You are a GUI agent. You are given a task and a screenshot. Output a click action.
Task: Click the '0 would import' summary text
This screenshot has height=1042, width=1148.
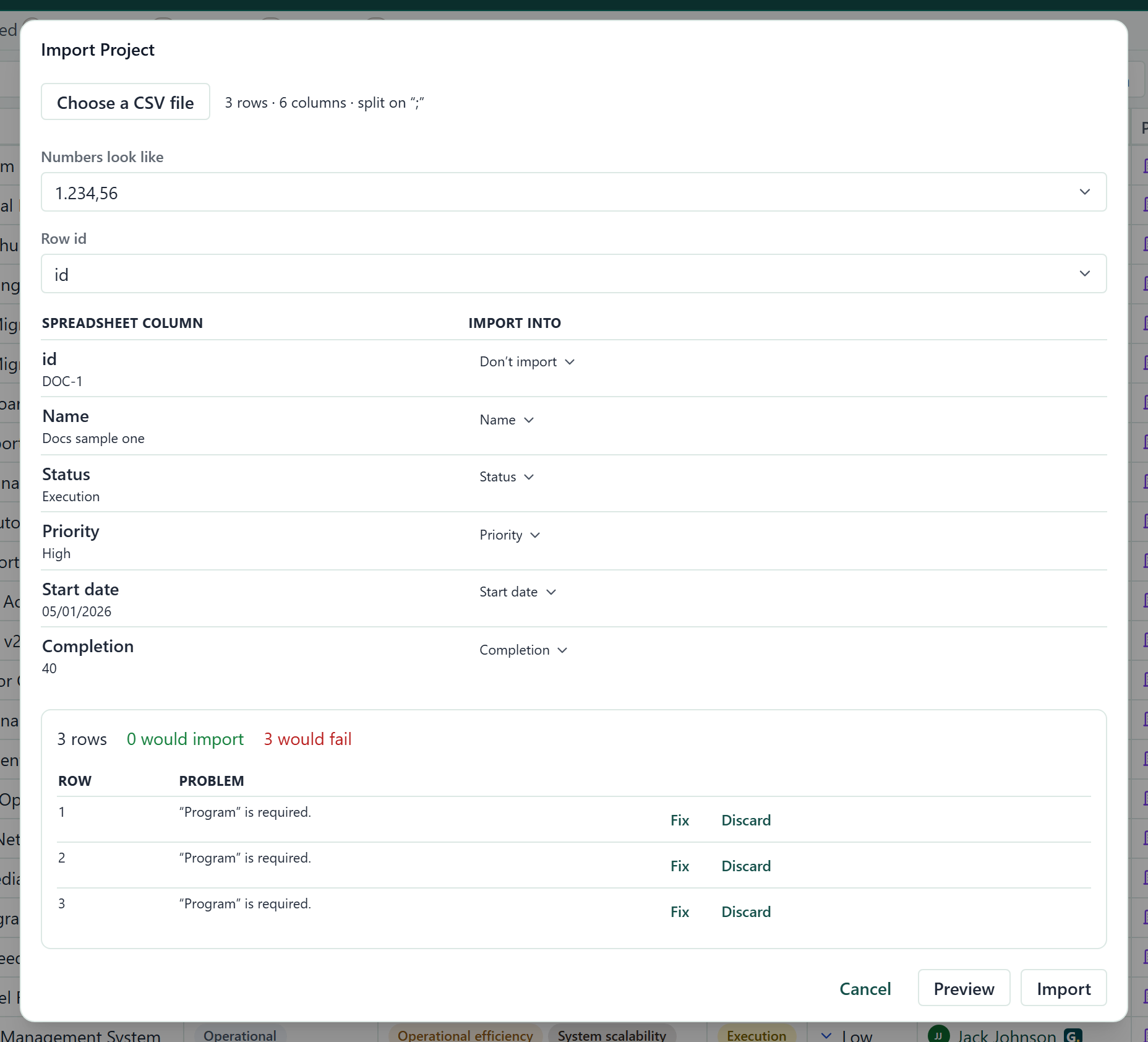pyautogui.click(x=185, y=739)
